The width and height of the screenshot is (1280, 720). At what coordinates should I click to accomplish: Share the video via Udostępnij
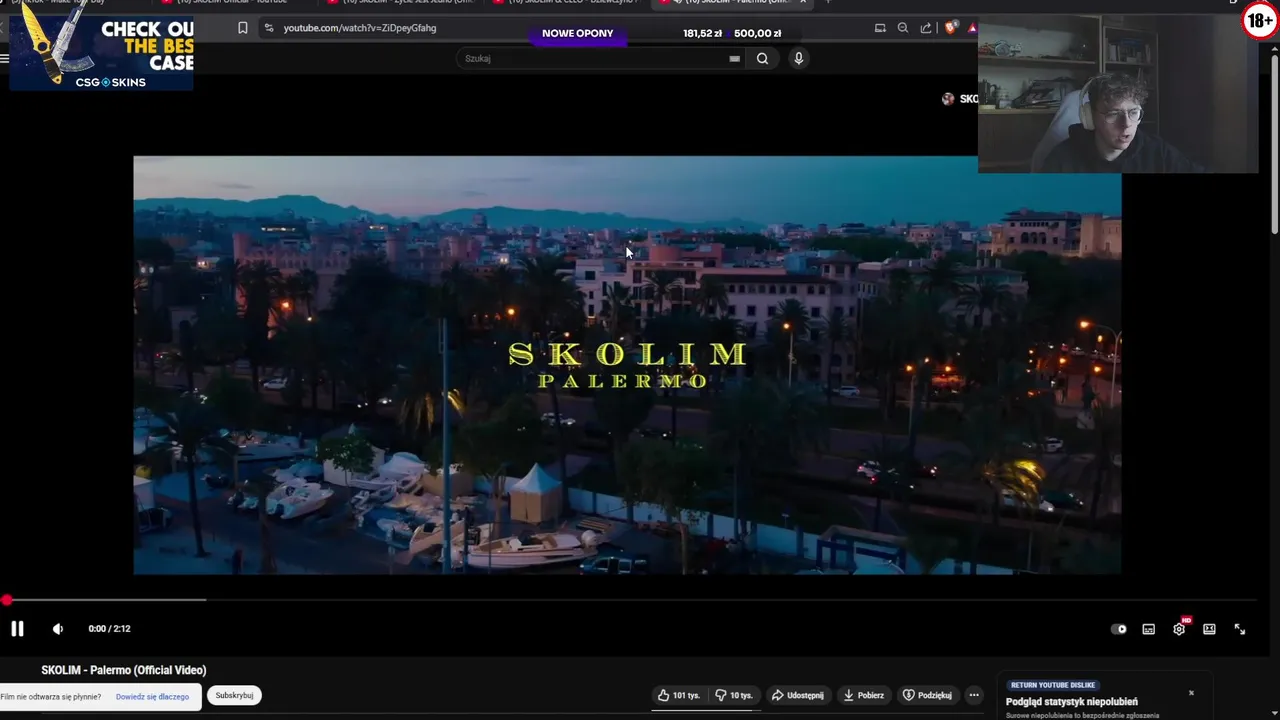pyautogui.click(x=798, y=695)
